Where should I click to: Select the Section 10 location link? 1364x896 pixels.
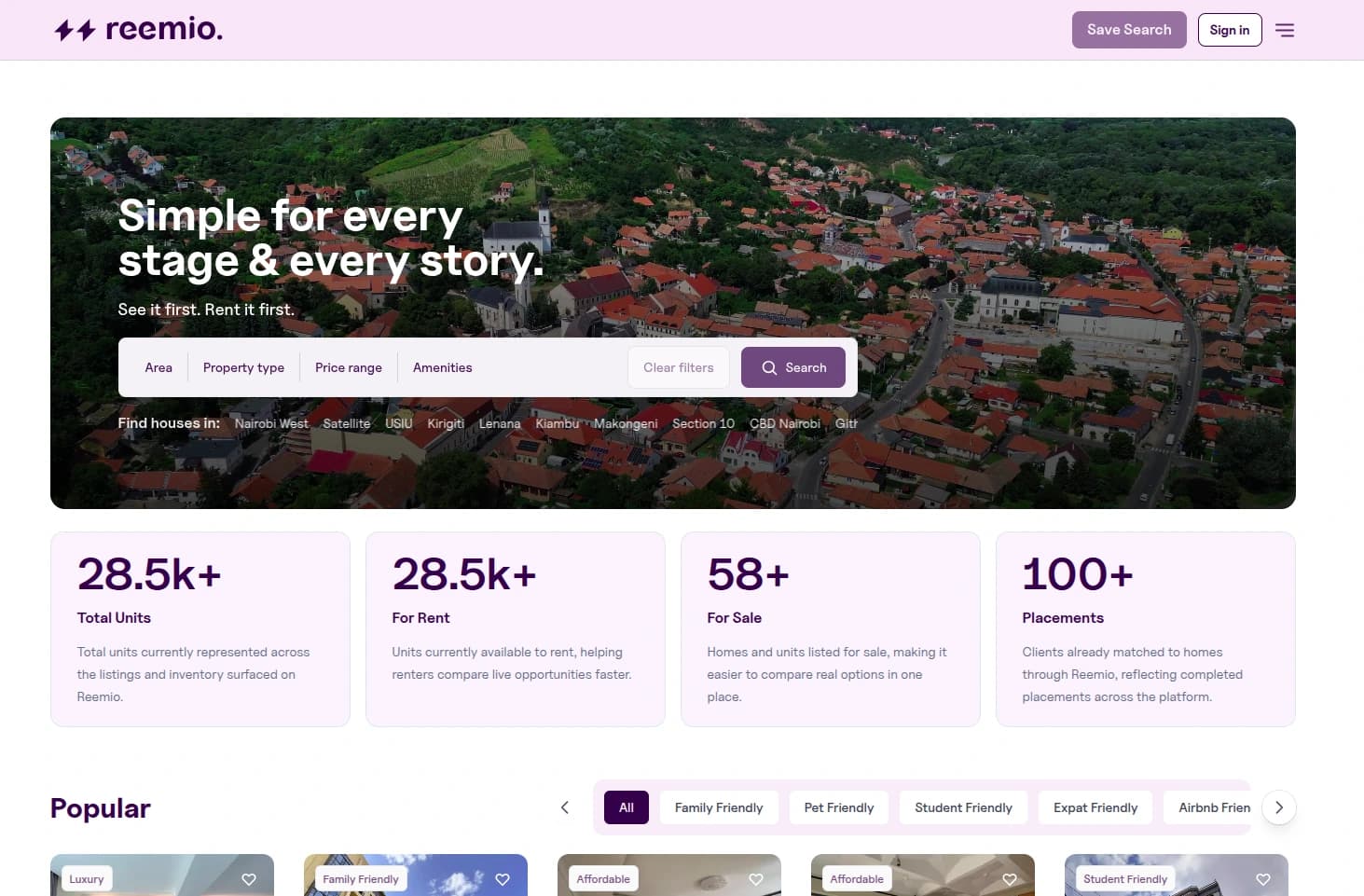coord(704,423)
